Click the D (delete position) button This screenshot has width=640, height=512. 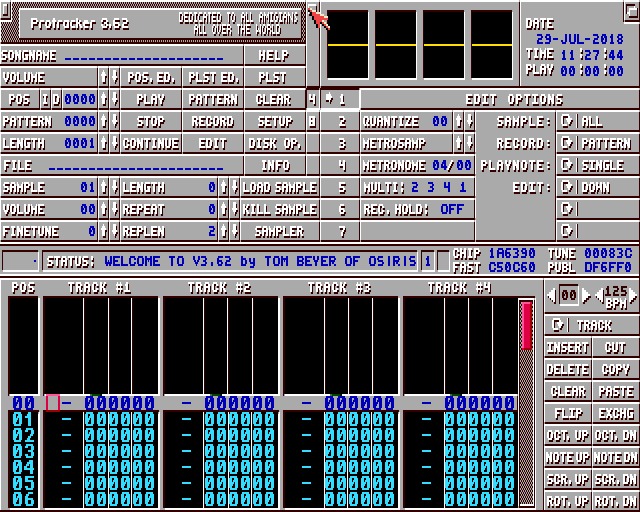56,100
